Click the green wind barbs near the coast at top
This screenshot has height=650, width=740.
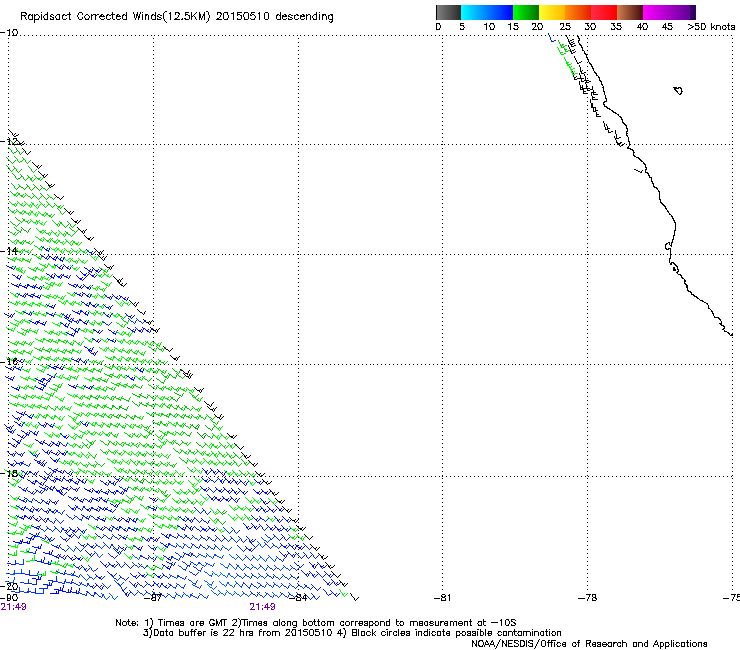pyautogui.click(x=566, y=58)
